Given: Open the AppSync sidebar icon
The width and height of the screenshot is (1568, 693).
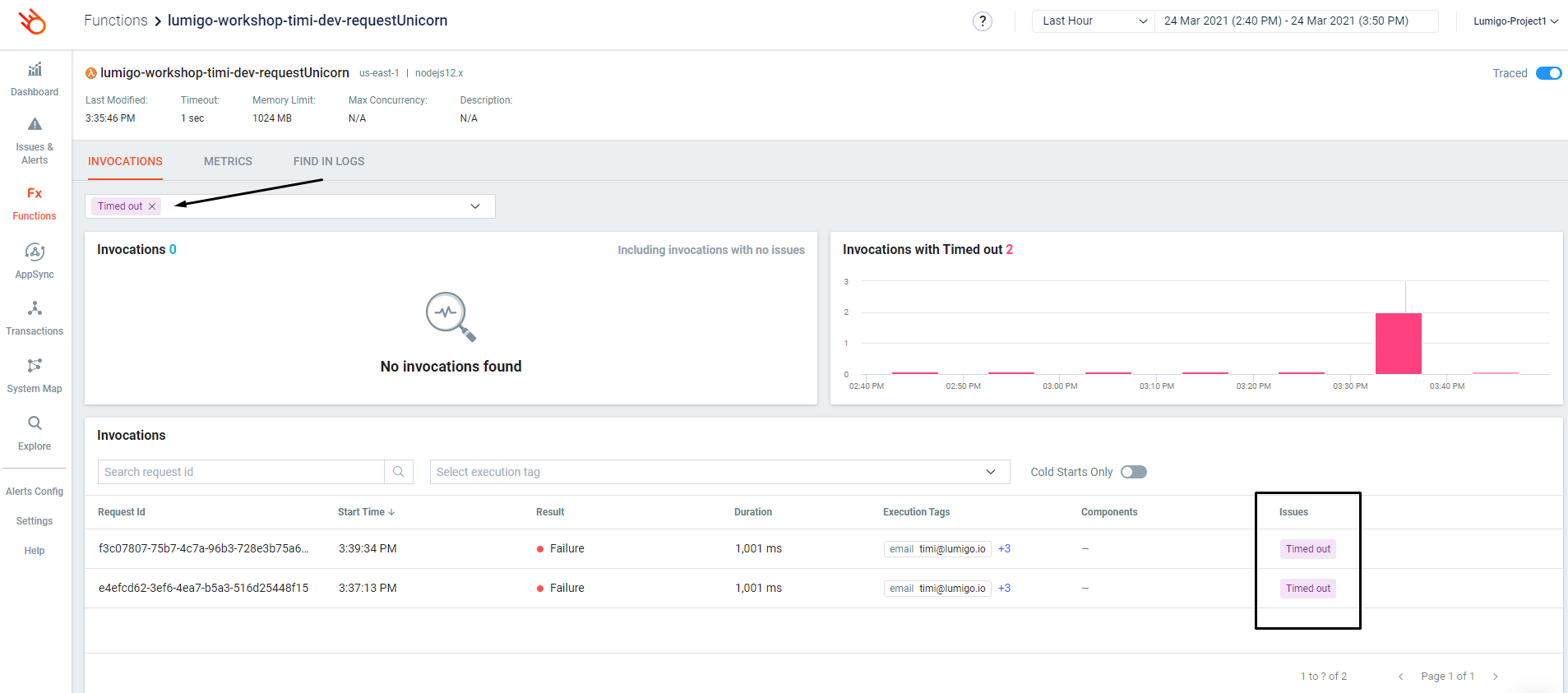Looking at the screenshot, I should (35, 252).
